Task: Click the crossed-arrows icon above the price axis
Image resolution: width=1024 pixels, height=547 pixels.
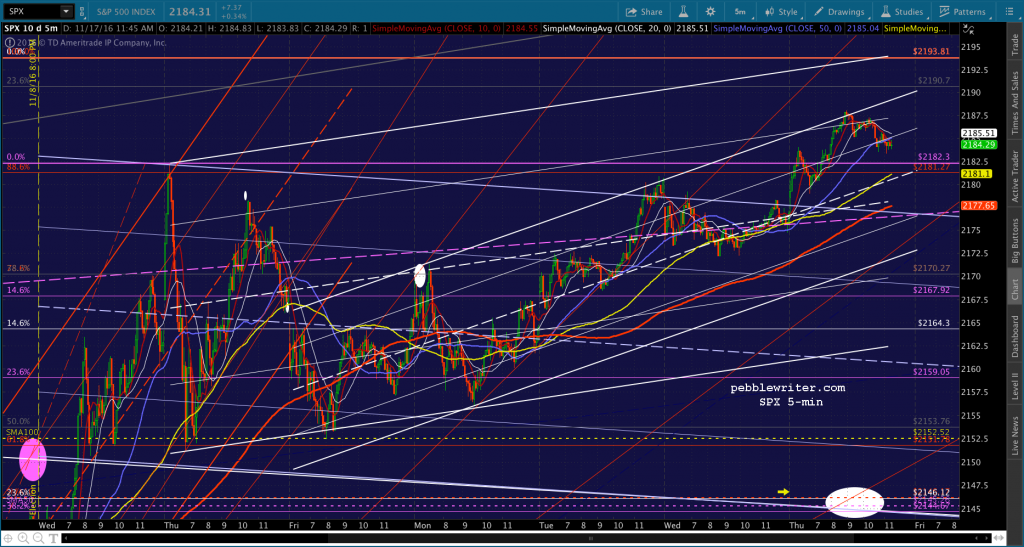Action: tap(968, 29)
